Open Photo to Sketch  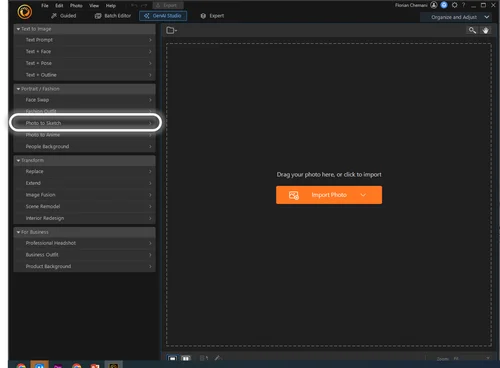85,123
